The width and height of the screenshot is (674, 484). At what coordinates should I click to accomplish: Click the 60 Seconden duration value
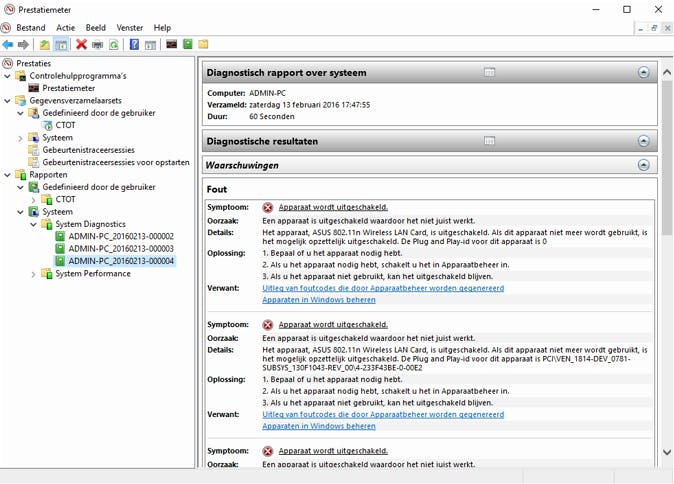click(x=272, y=116)
